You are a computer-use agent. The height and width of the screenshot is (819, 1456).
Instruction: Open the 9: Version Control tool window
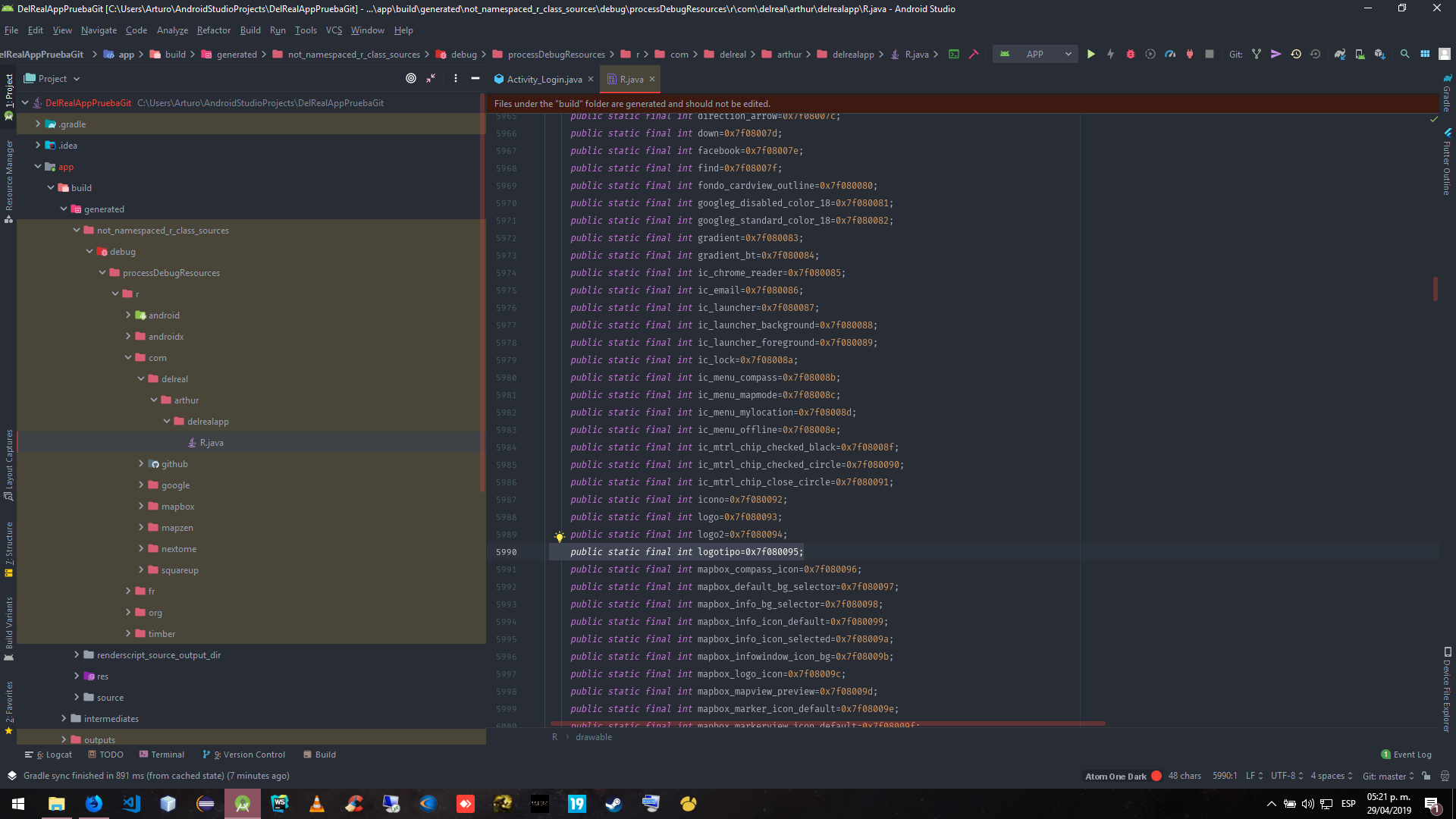pyautogui.click(x=244, y=755)
